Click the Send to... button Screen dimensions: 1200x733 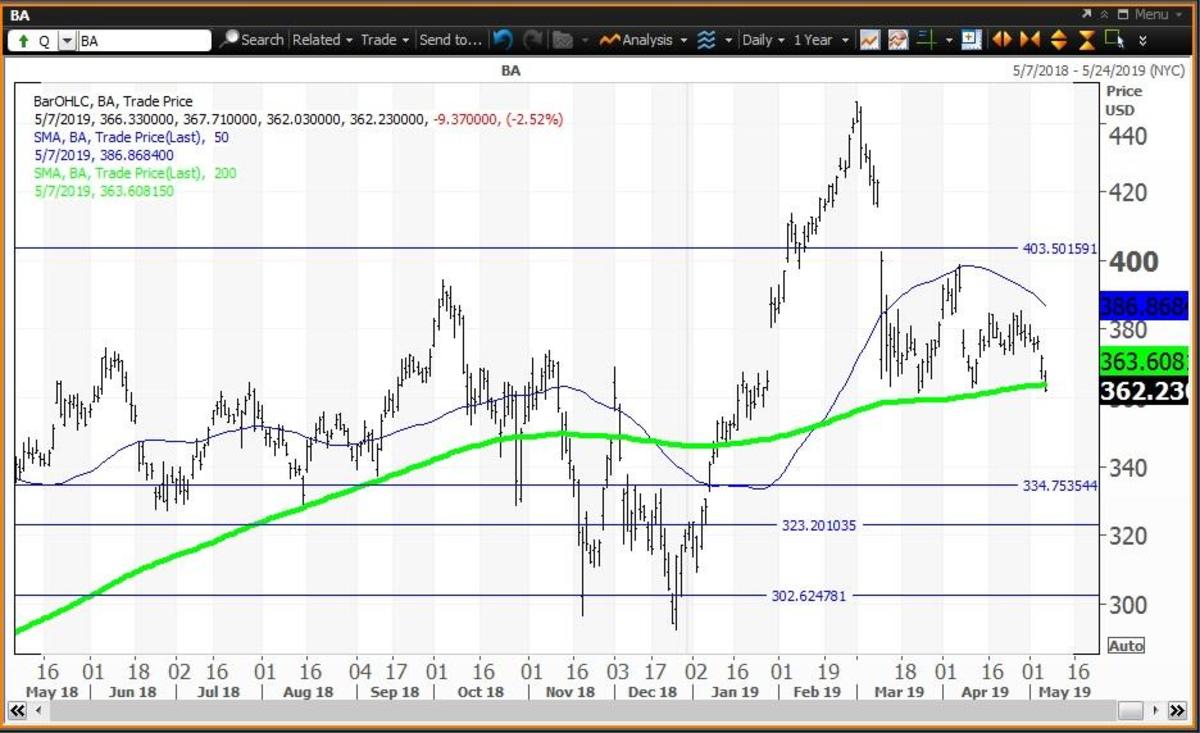pyautogui.click(x=451, y=40)
